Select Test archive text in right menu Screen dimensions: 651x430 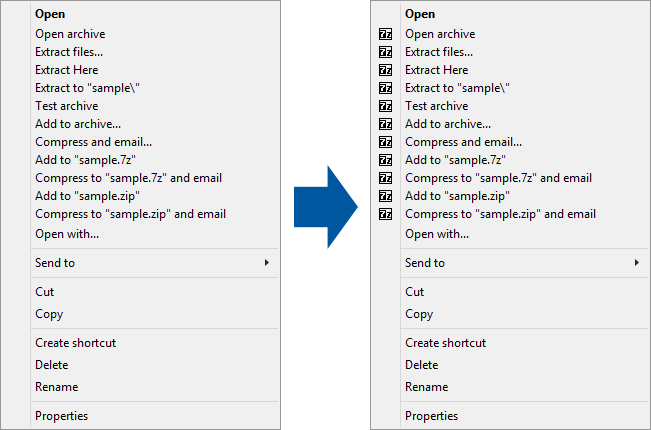click(x=437, y=106)
